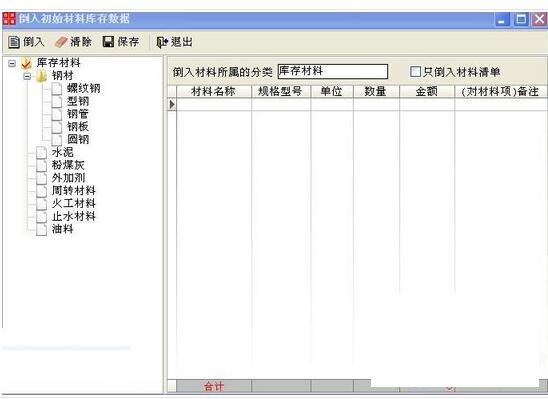Click the document icon beside 周转材料
The height and width of the screenshot is (399, 548).
click(42, 191)
